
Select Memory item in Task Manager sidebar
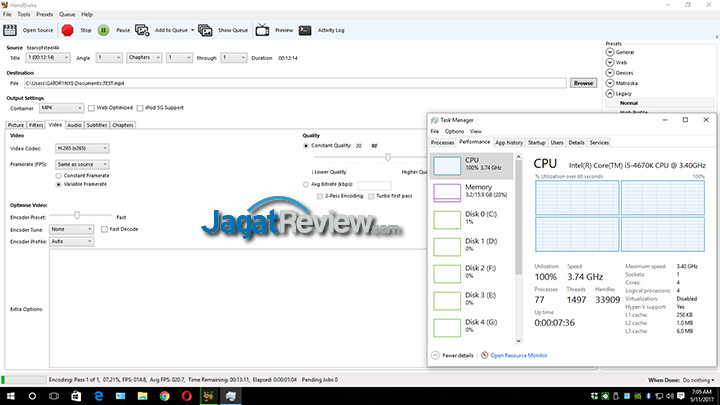coord(472,193)
